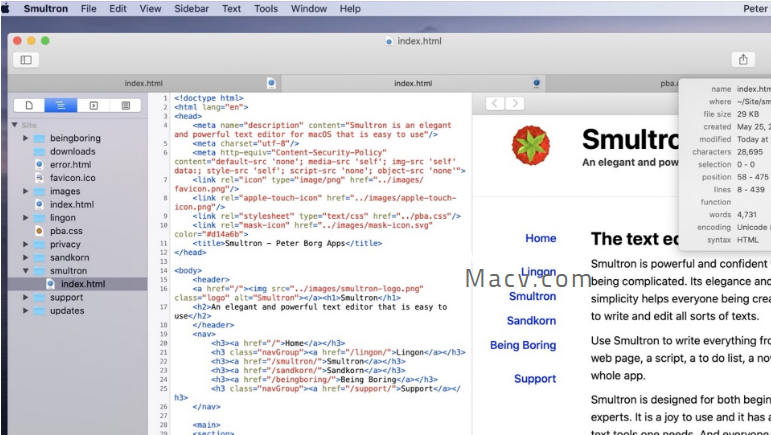This screenshot has width=771, height=435.
Task: Open the Edit menu
Action: click(x=118, y=8)
